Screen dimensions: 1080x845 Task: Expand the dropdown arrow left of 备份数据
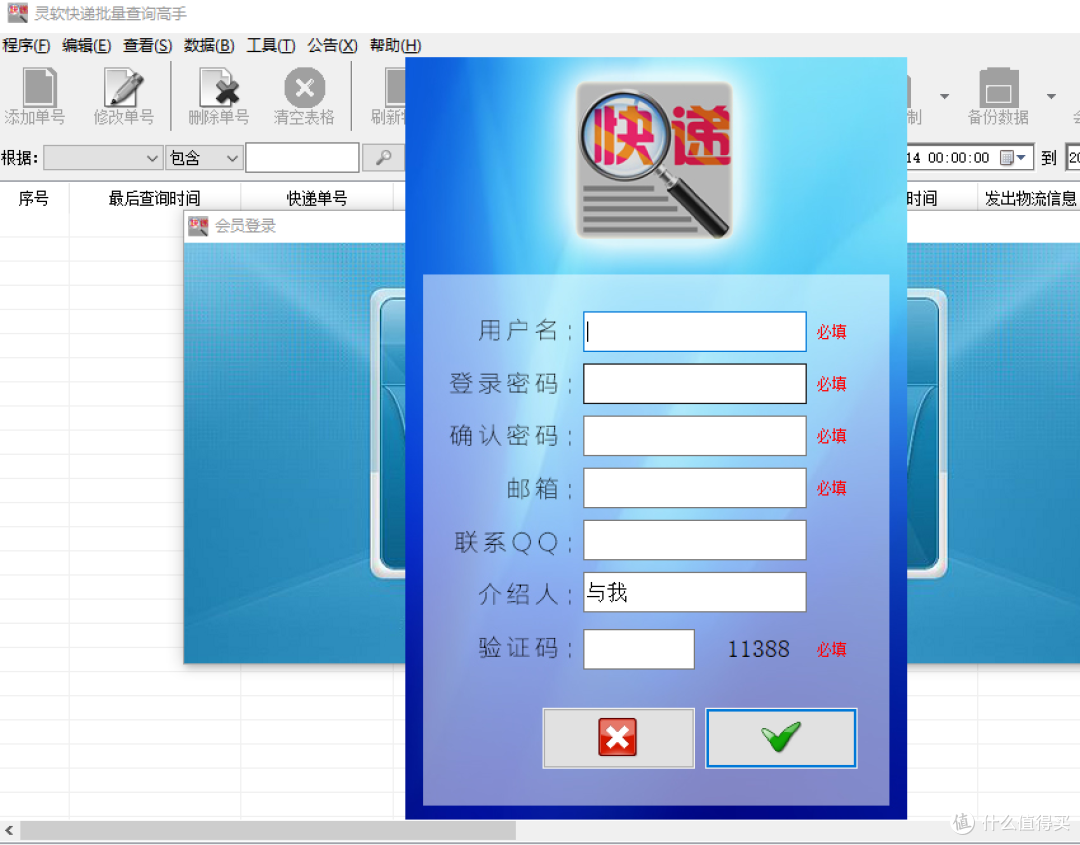(x=944, y=96)
